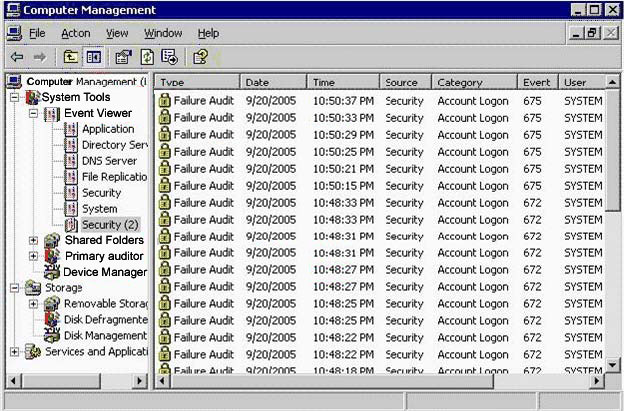
Task: Collapse the Storage tree node
Action: click(x=14, y=288)
